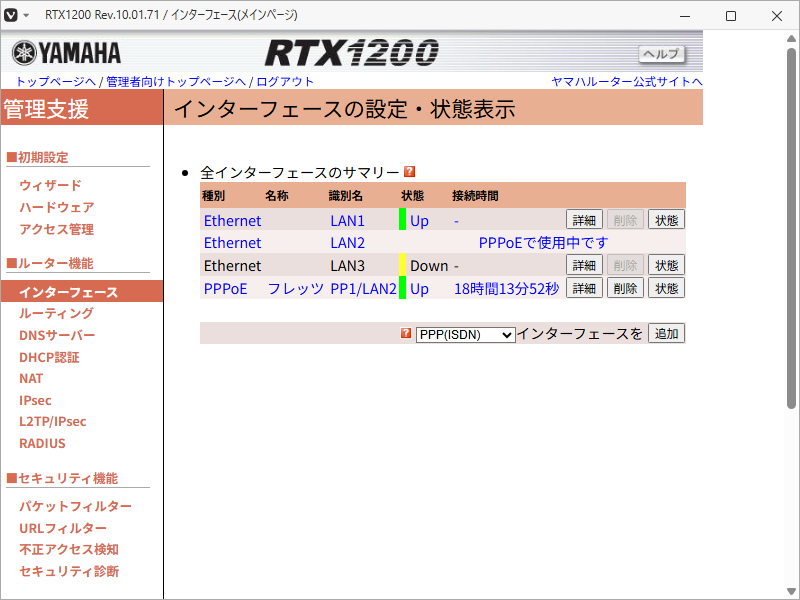Viewport: 800px width, 600px height.
Task: Go to トップページへ link
Action: point(56,82)
